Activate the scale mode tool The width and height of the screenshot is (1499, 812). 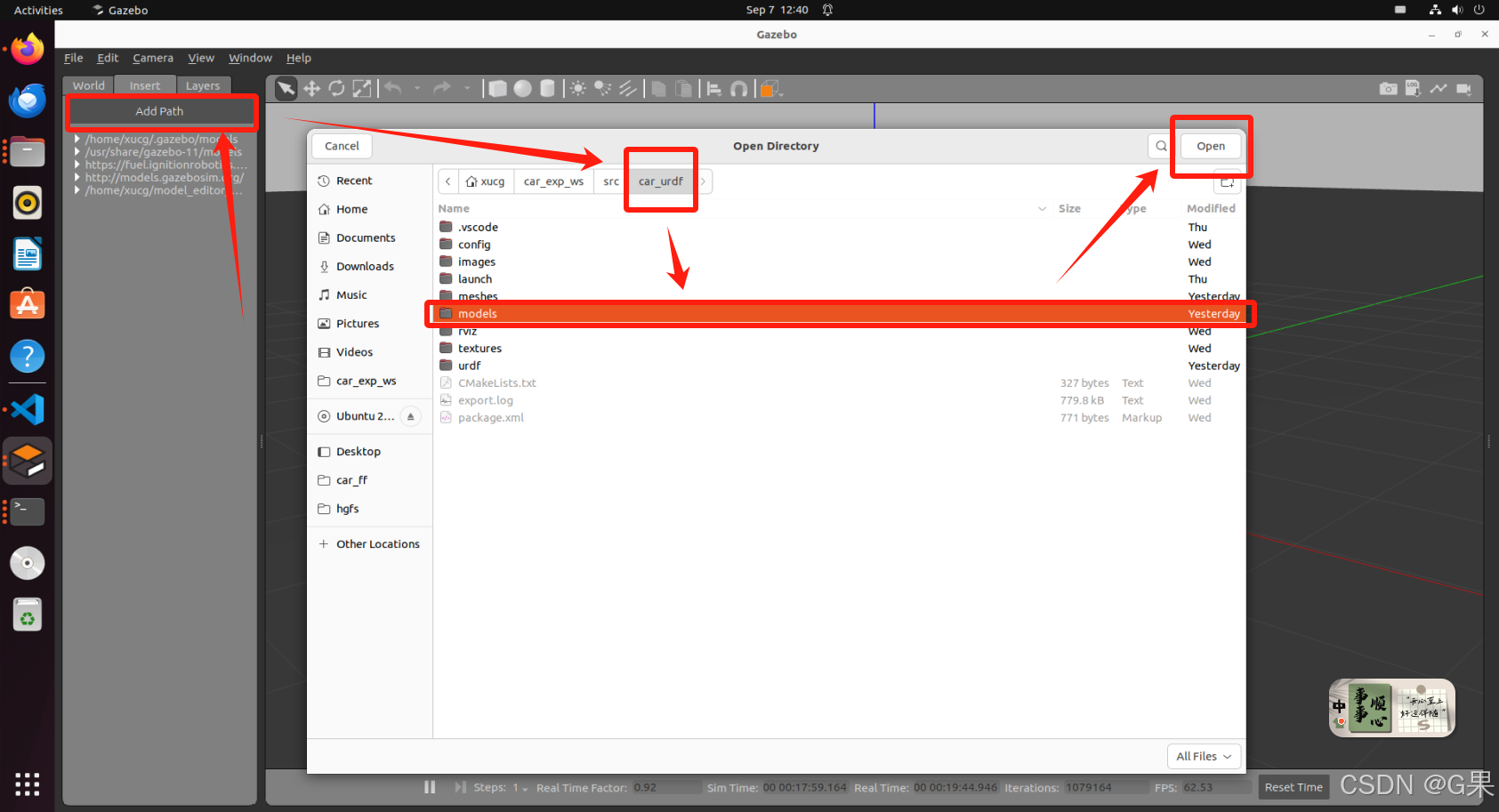coord(361,88)
